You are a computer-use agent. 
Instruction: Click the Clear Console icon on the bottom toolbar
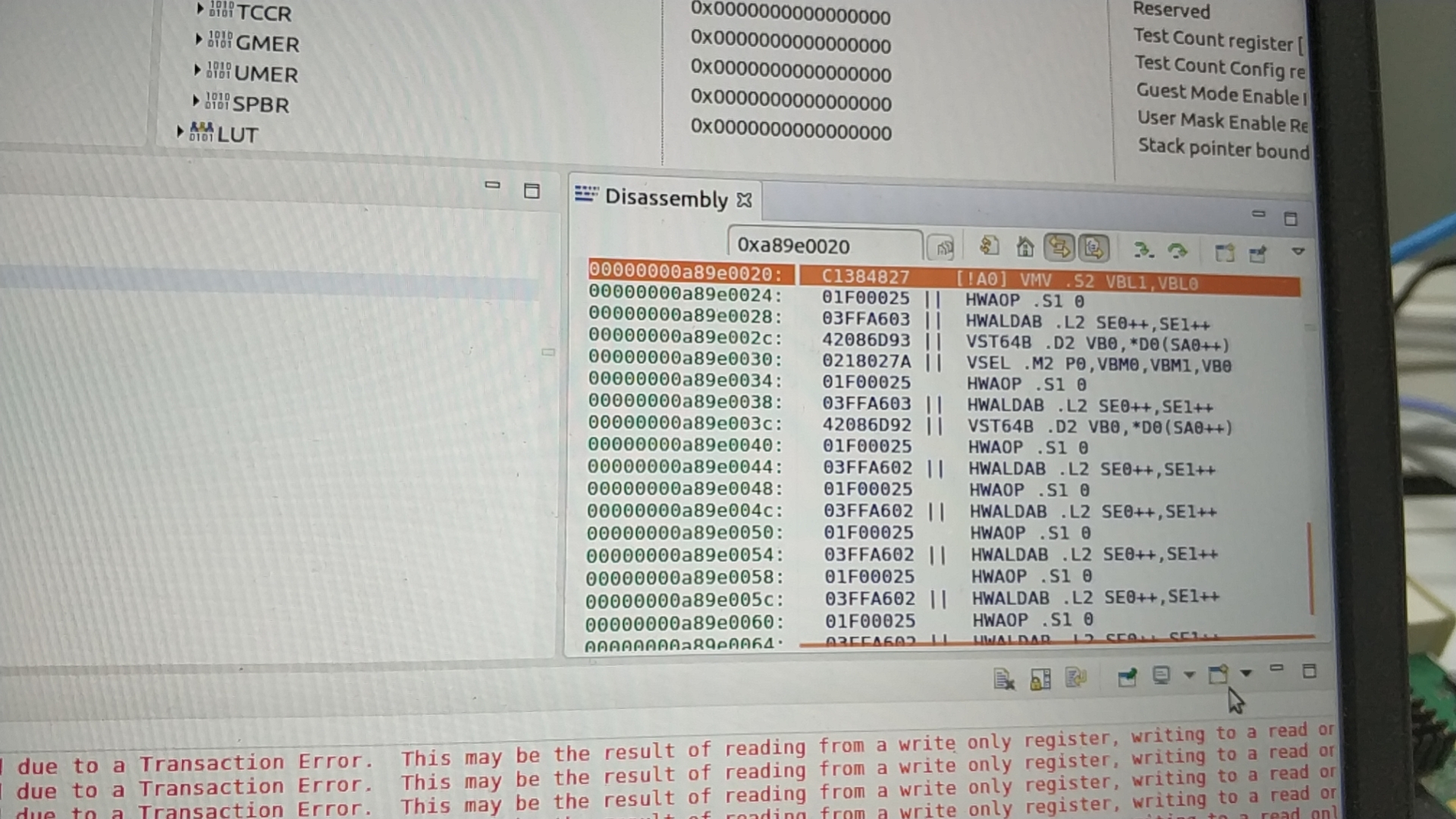1004,679
